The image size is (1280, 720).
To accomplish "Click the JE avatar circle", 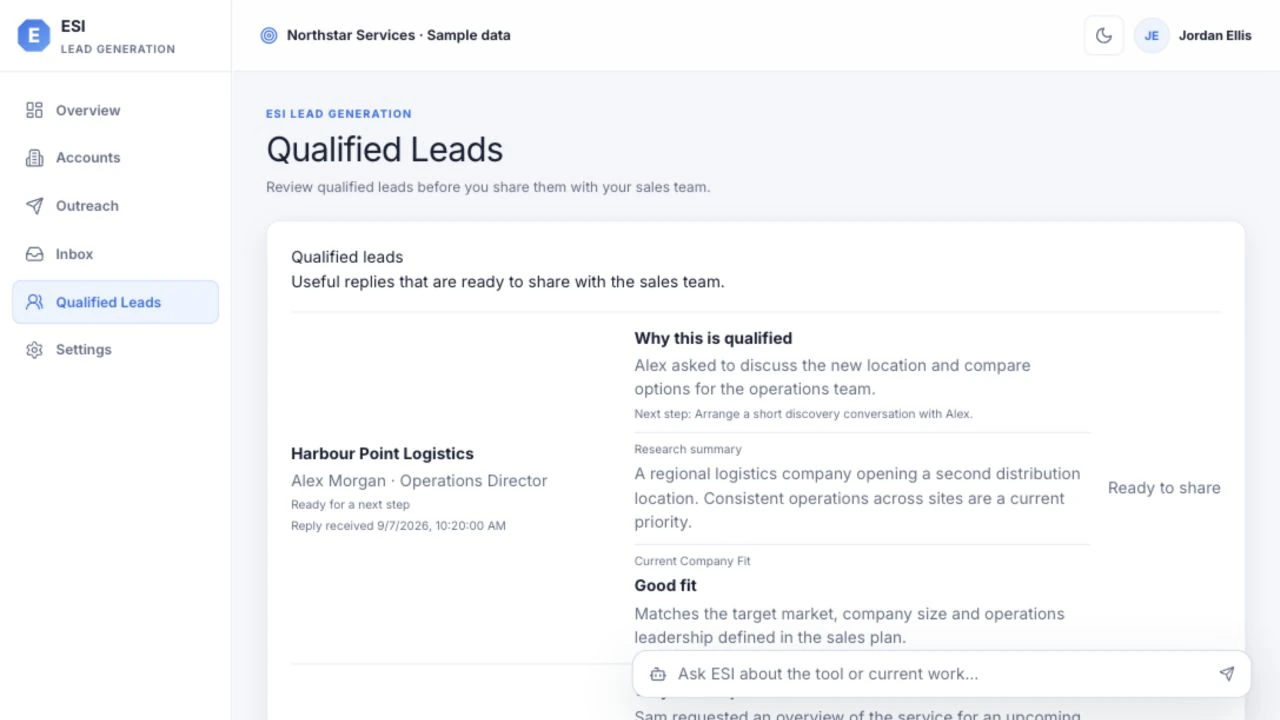I will click(1152, 35).
